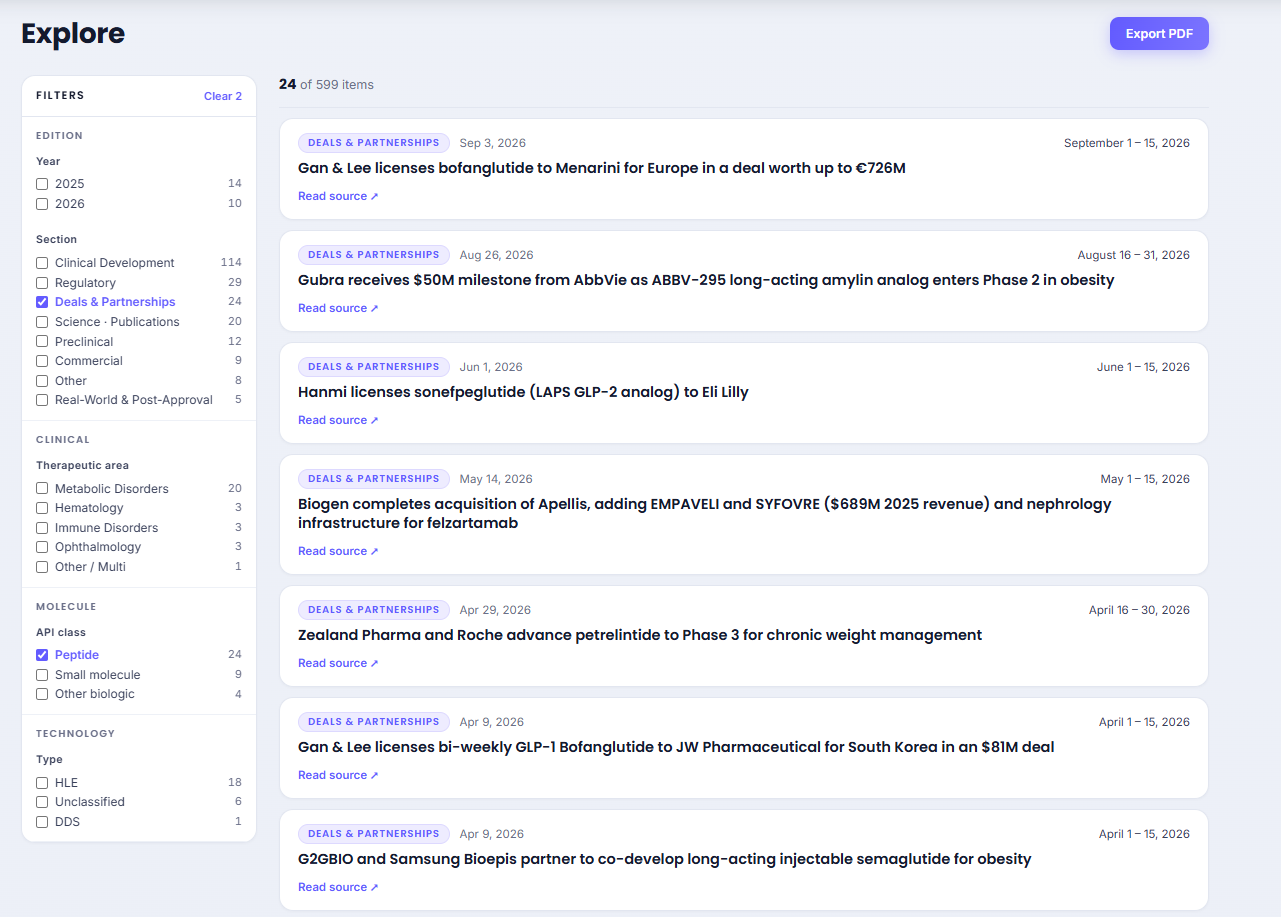Click the Hanmi licenses sonefpeglutide headline
The width and height of the screenshot is (1281, 917).
523,392
